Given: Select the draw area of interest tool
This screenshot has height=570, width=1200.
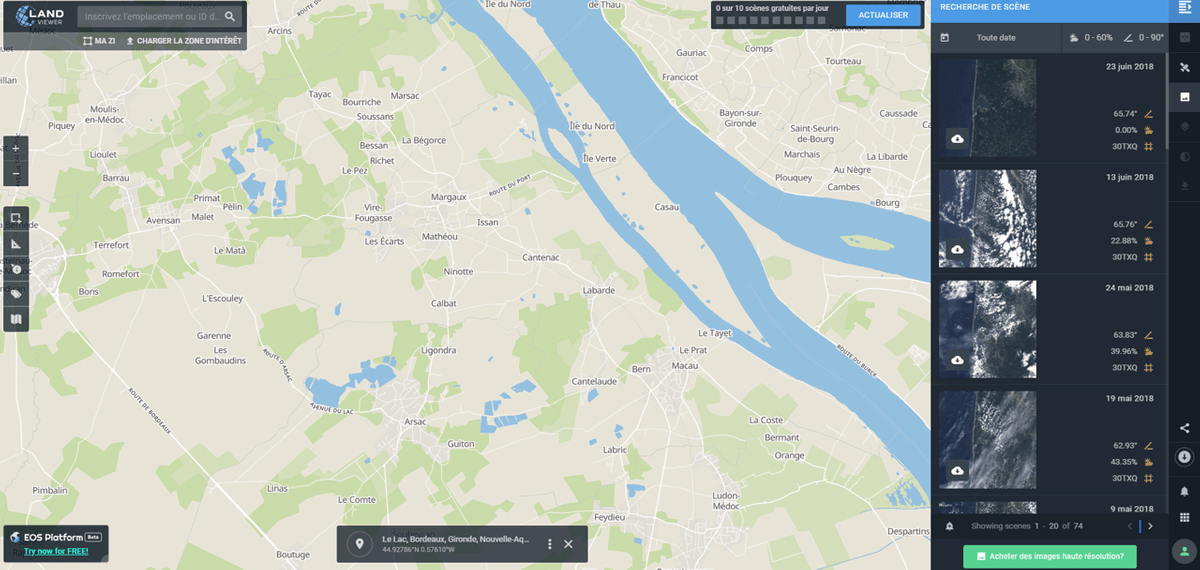Looking at the screenshot, I should click(x=15, y=218).
